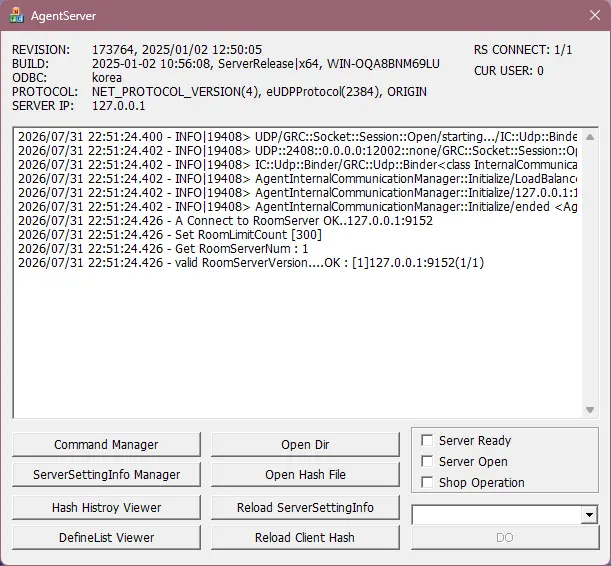Click the log scrollbar up arrow
This screenshot has width=611, height=566.
[x=590, y=137]
